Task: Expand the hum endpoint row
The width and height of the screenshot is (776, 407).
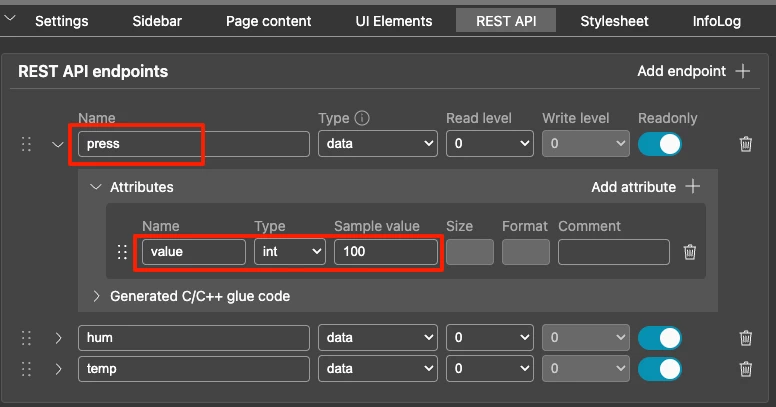Action: 58,338
